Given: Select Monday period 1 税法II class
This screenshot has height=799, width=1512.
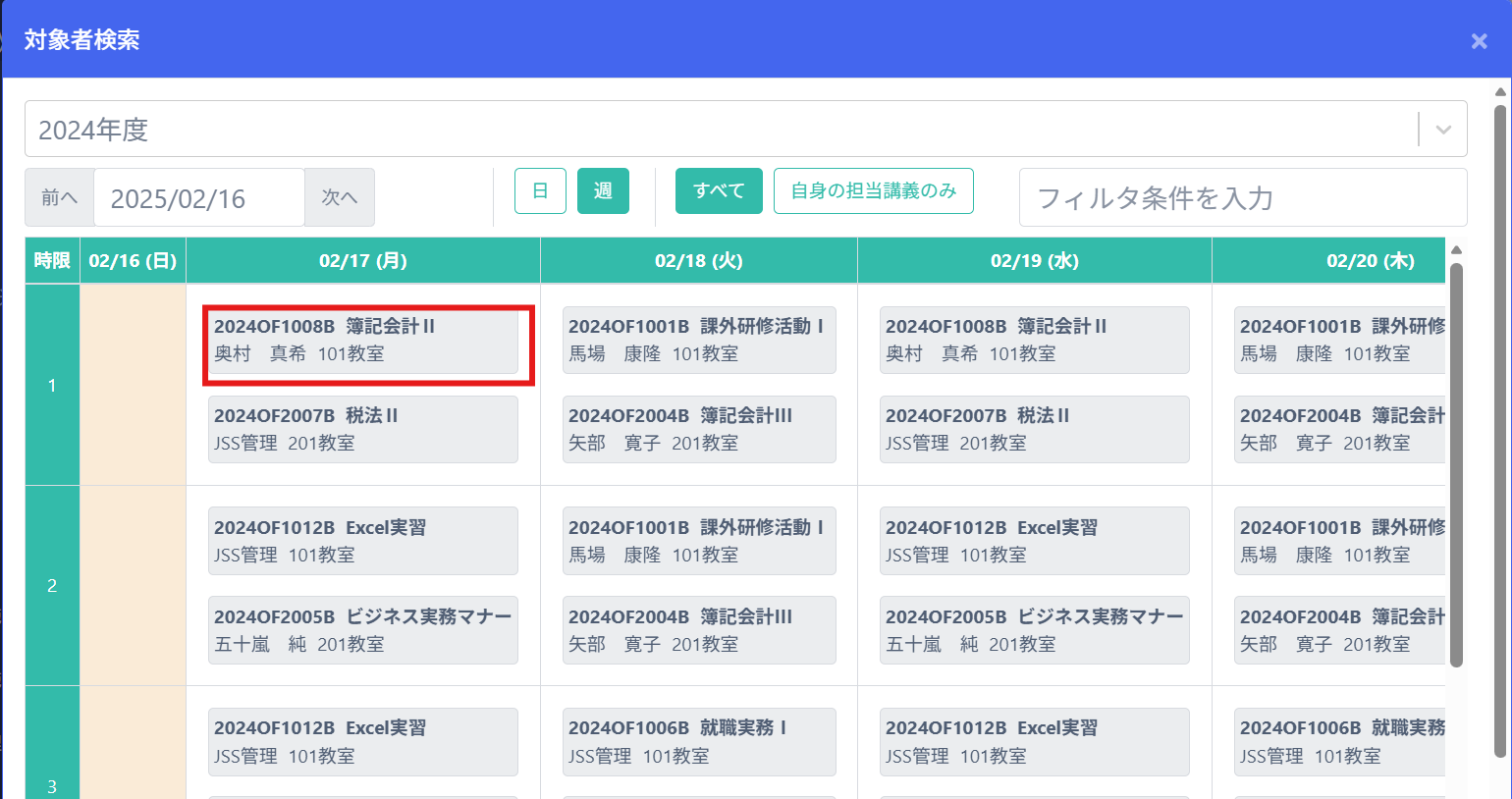Looking at the screenshot, I should pyautogui.click(x=362, y=429).
